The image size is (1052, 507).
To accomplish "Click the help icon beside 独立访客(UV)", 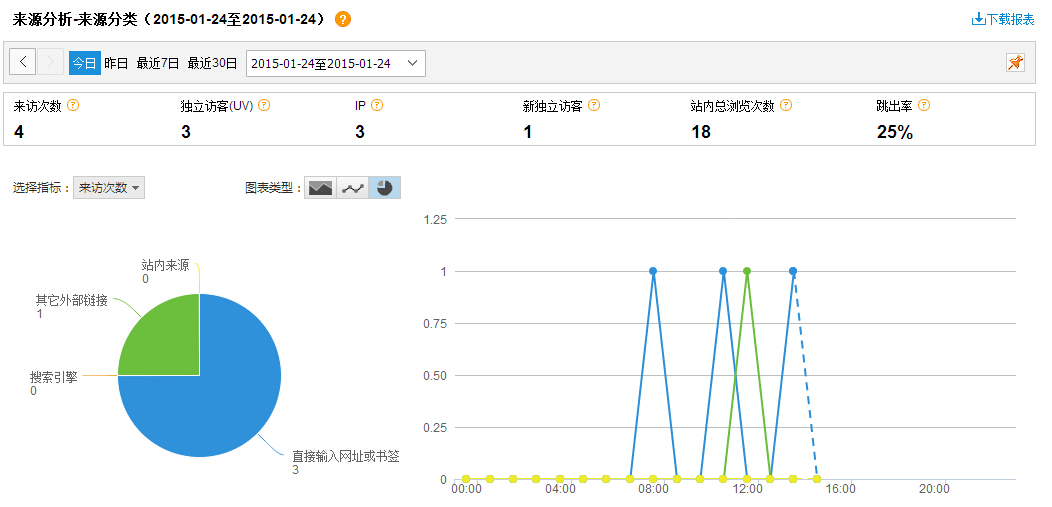I will 264,105.
